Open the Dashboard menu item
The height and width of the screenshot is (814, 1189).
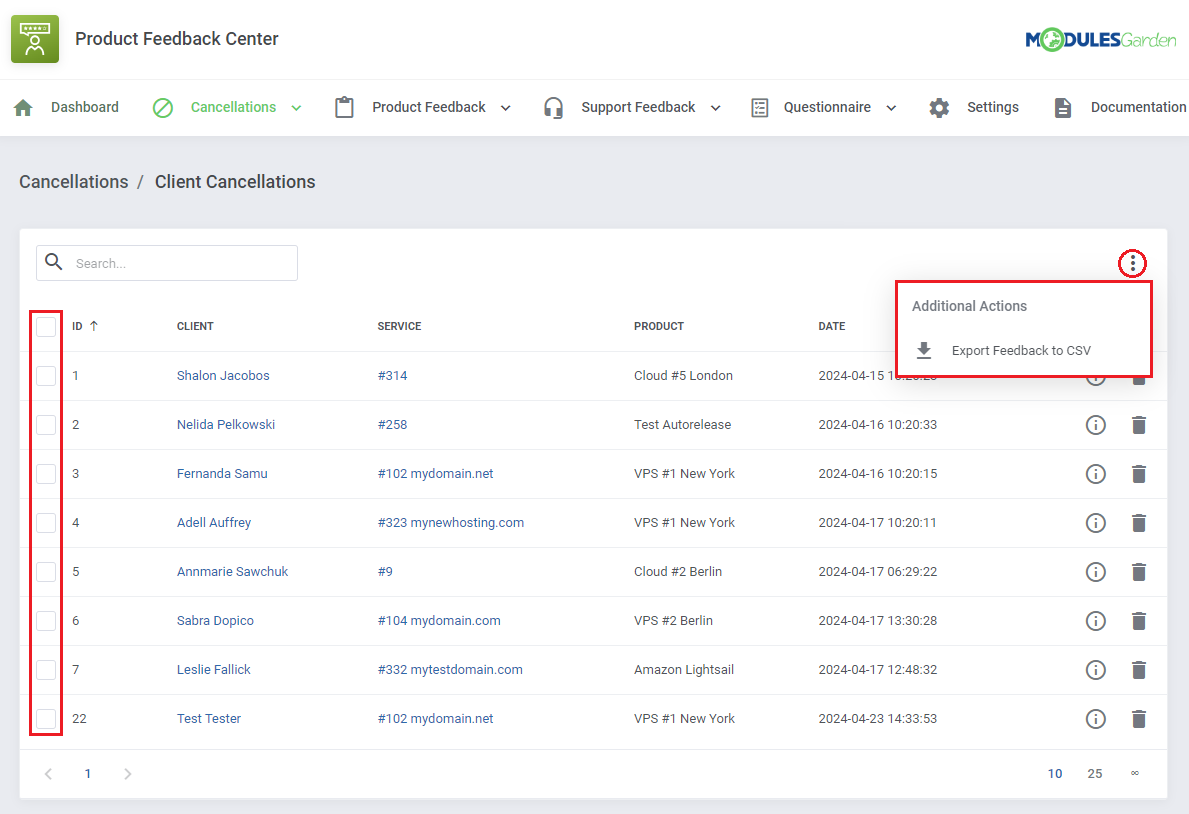tap(85, 107)
